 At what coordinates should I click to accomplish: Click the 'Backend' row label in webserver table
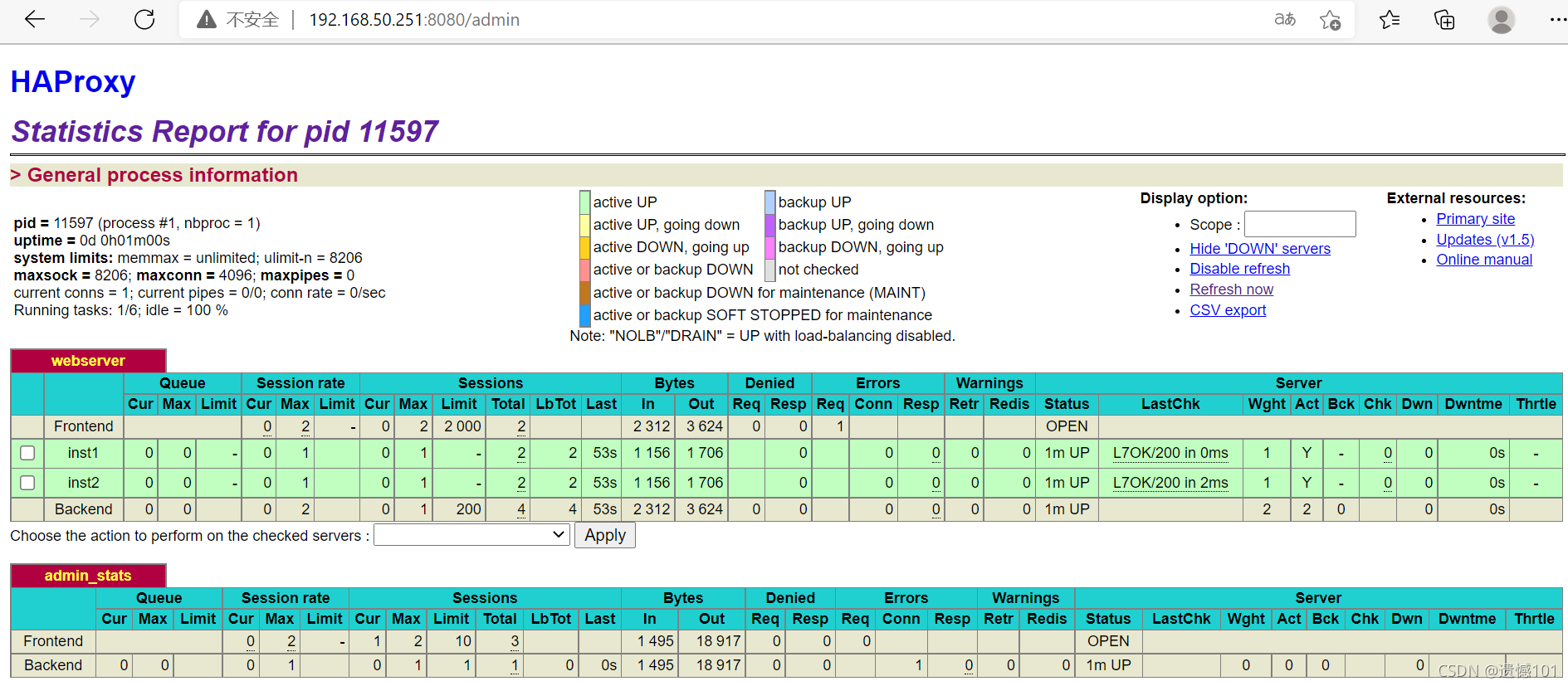tap(83, 509)
